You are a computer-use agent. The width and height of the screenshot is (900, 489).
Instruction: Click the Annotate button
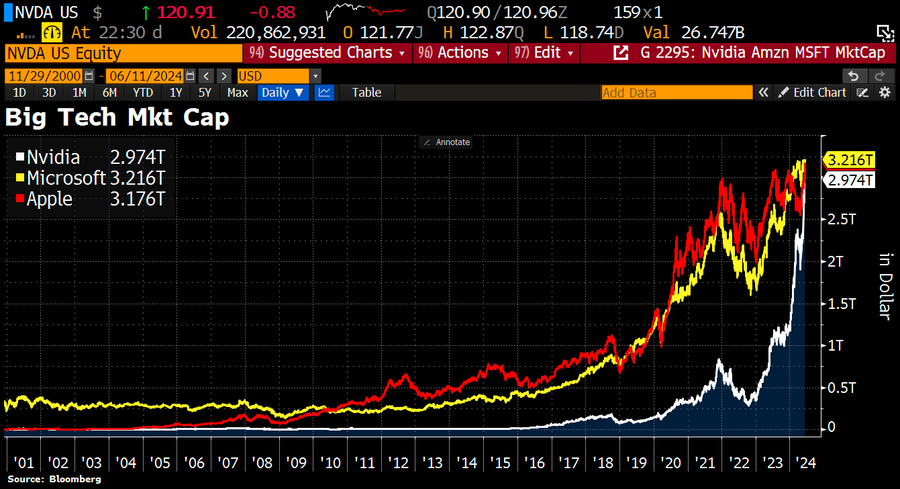tap(447, 142)
